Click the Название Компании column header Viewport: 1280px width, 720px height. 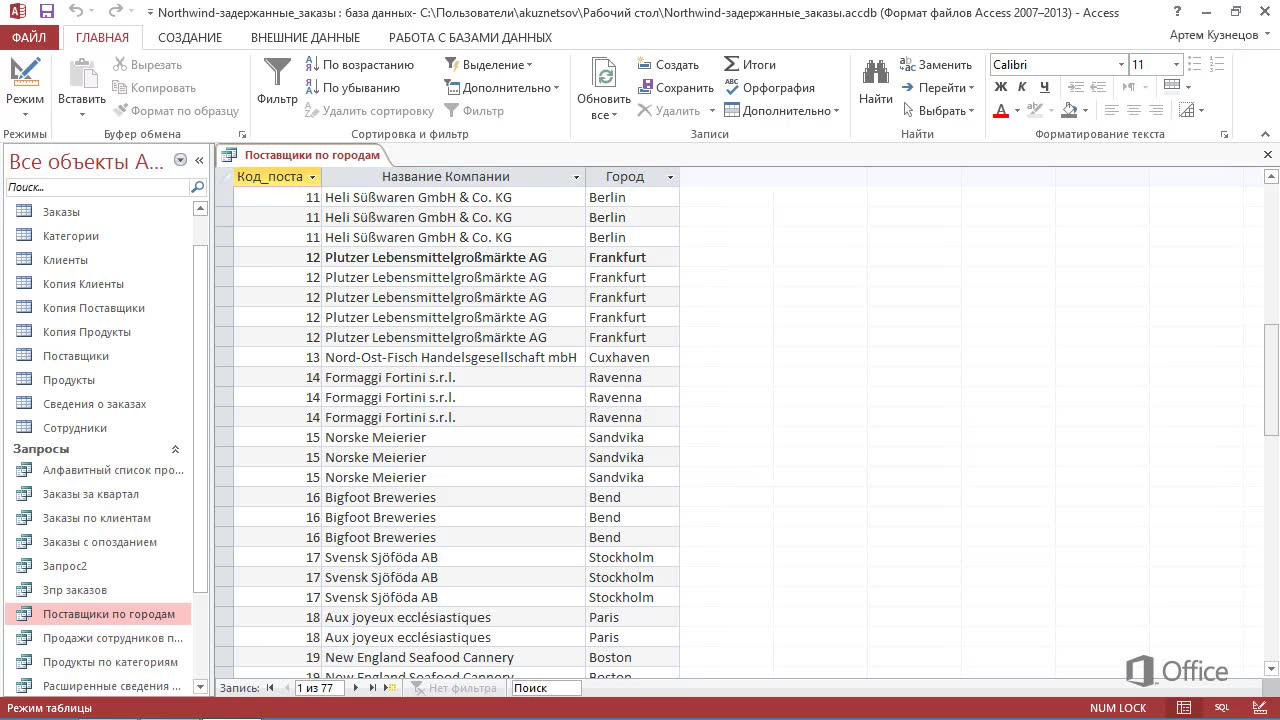[445, 177]
